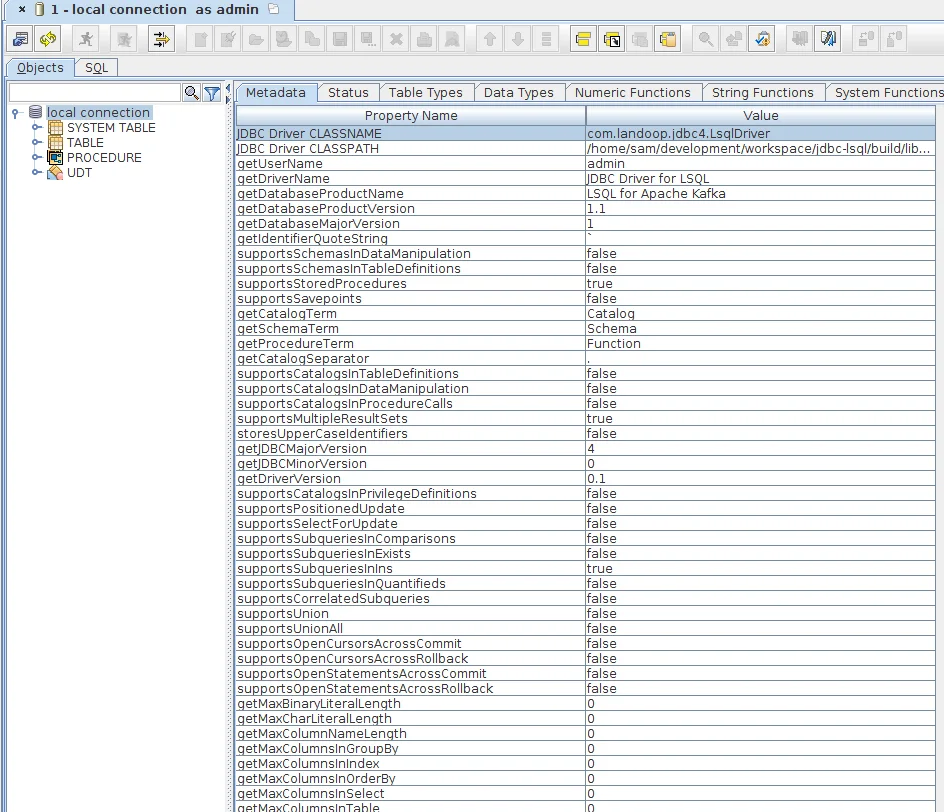The width and height of the screenshot is (944, 812).
Task: Collapse the local connection tree node
Action: coord(16,113)
